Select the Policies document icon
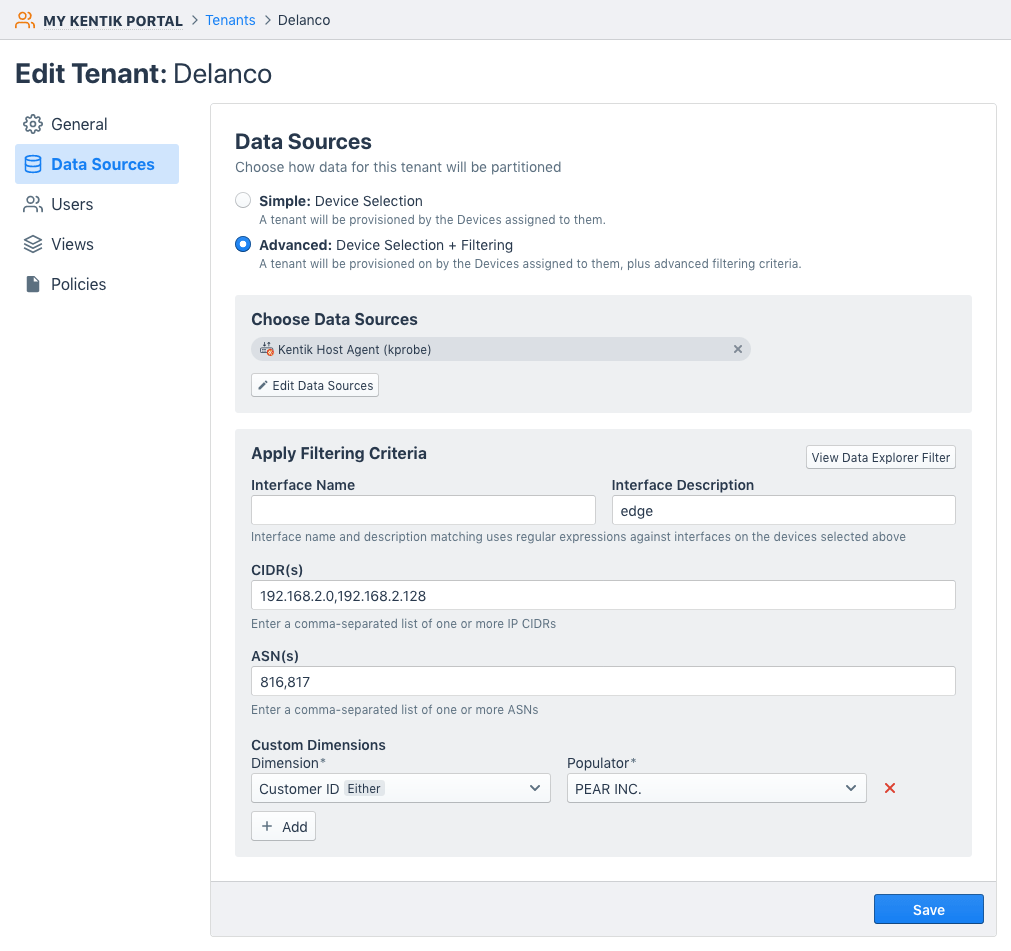Viewport: 1011px width, 951px height. pos(31,284)
